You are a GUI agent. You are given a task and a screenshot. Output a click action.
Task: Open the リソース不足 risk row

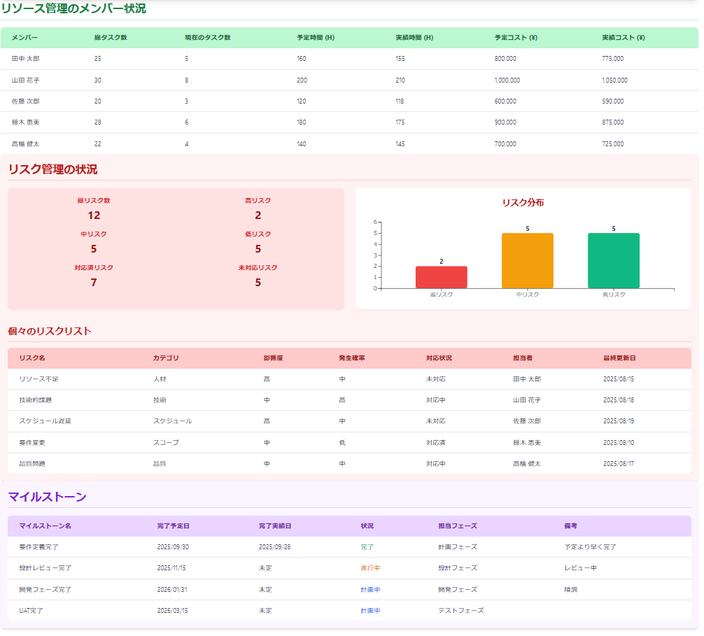[x=39, y=379]
